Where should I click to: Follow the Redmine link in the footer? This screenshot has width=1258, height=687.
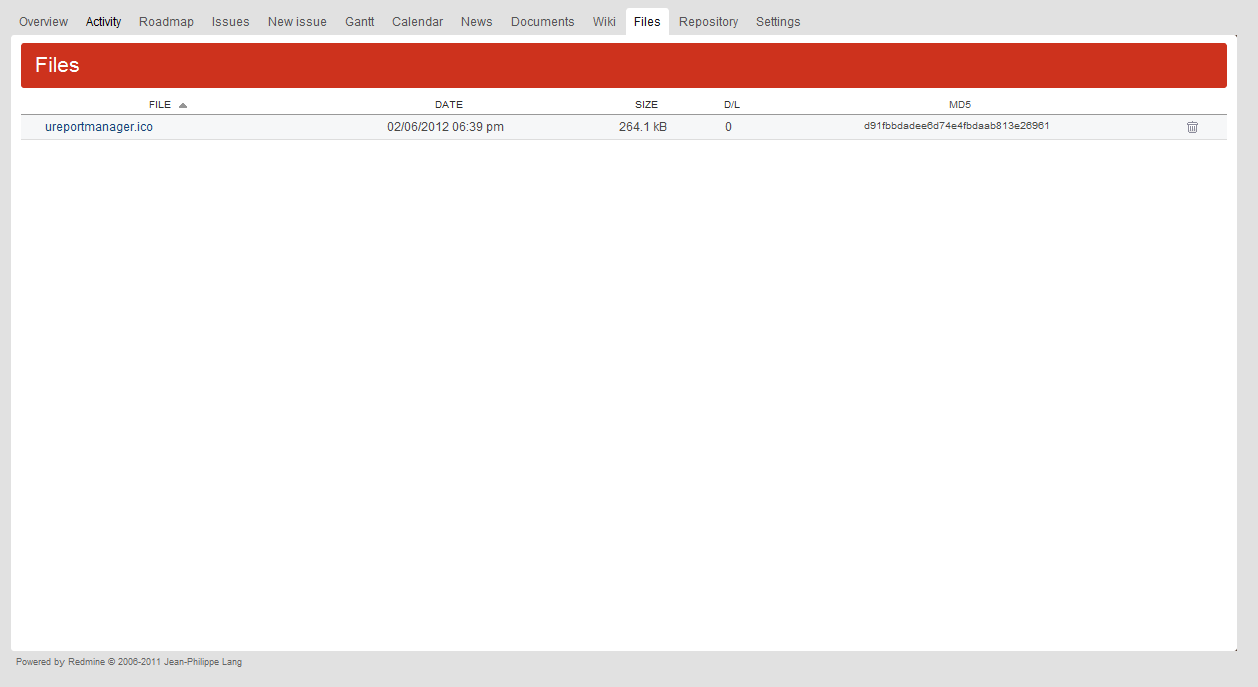86,662
